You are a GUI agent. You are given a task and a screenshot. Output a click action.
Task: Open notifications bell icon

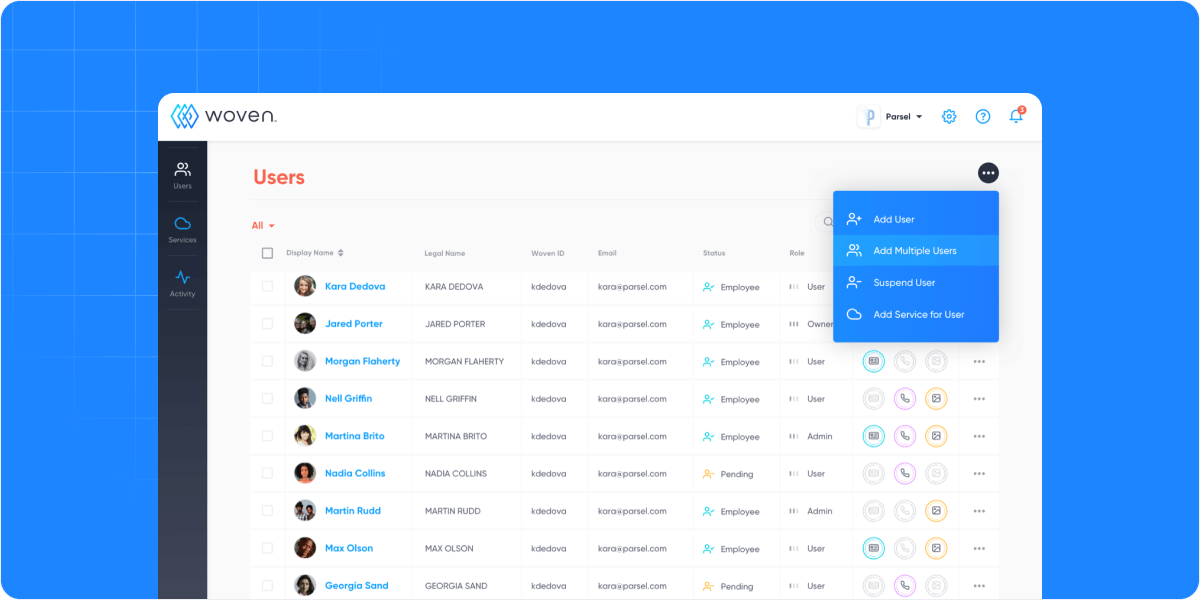[1017, 115]
